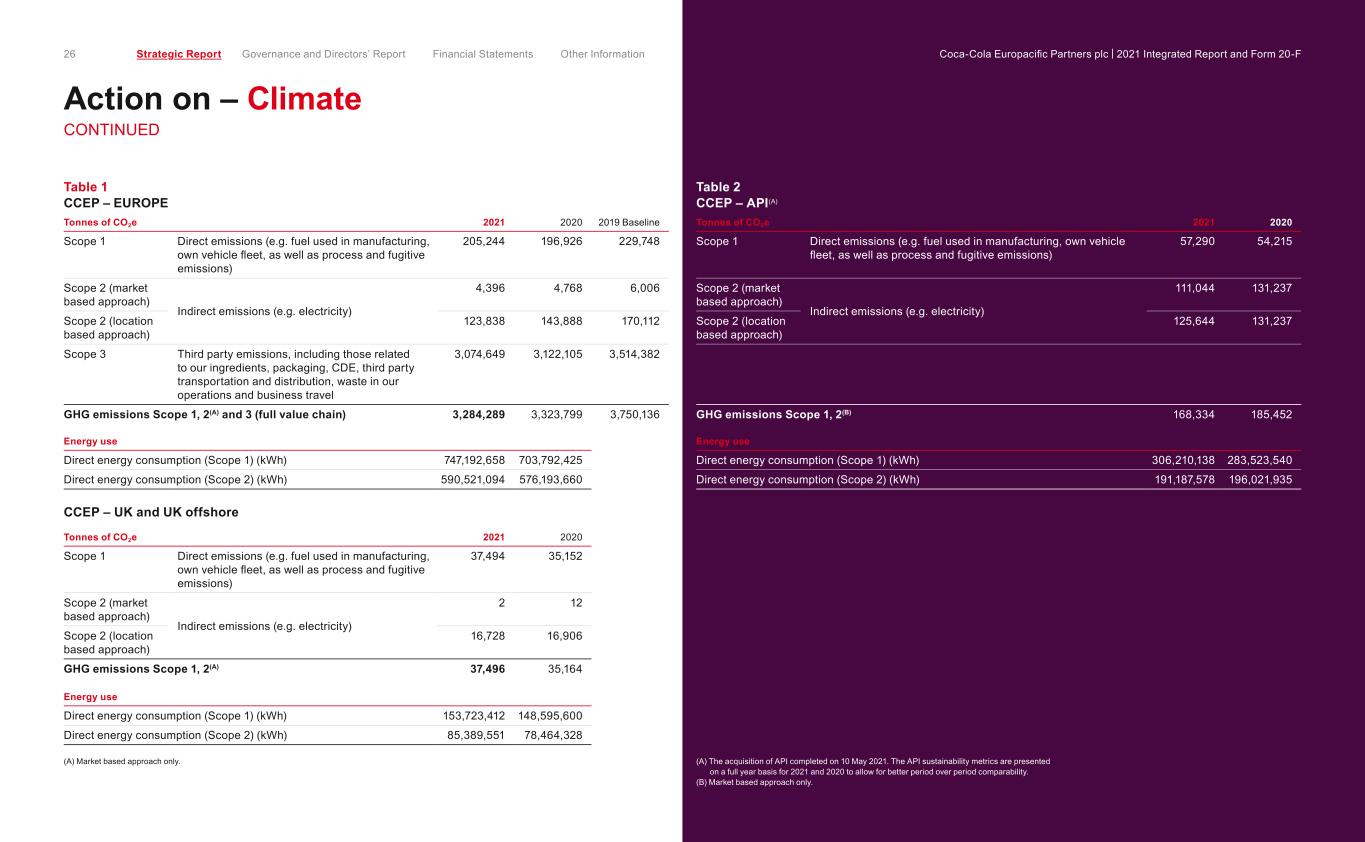This screenshot has height=842, width=1365.
Task: Select the Table 2 title
Action: (x=718, y=186)
